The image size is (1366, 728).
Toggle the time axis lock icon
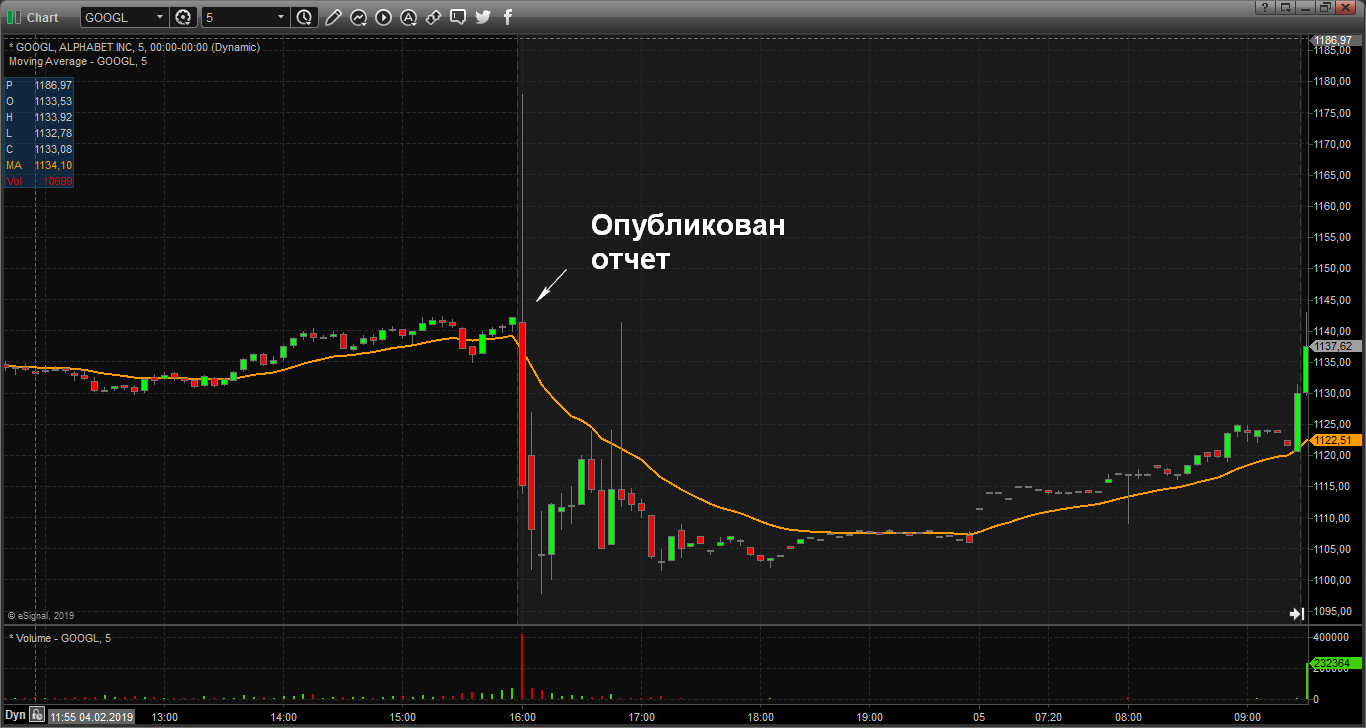(35, 716)
